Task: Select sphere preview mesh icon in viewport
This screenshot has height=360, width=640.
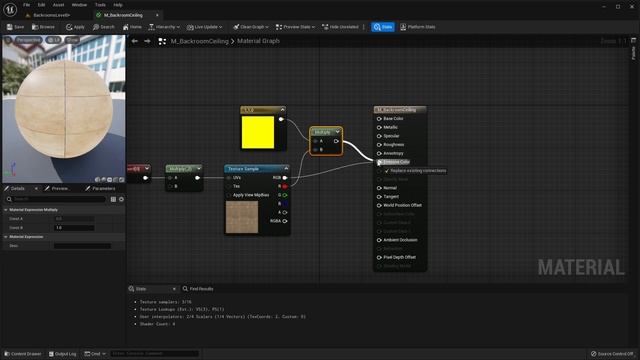Action: (x=103, y=180)
